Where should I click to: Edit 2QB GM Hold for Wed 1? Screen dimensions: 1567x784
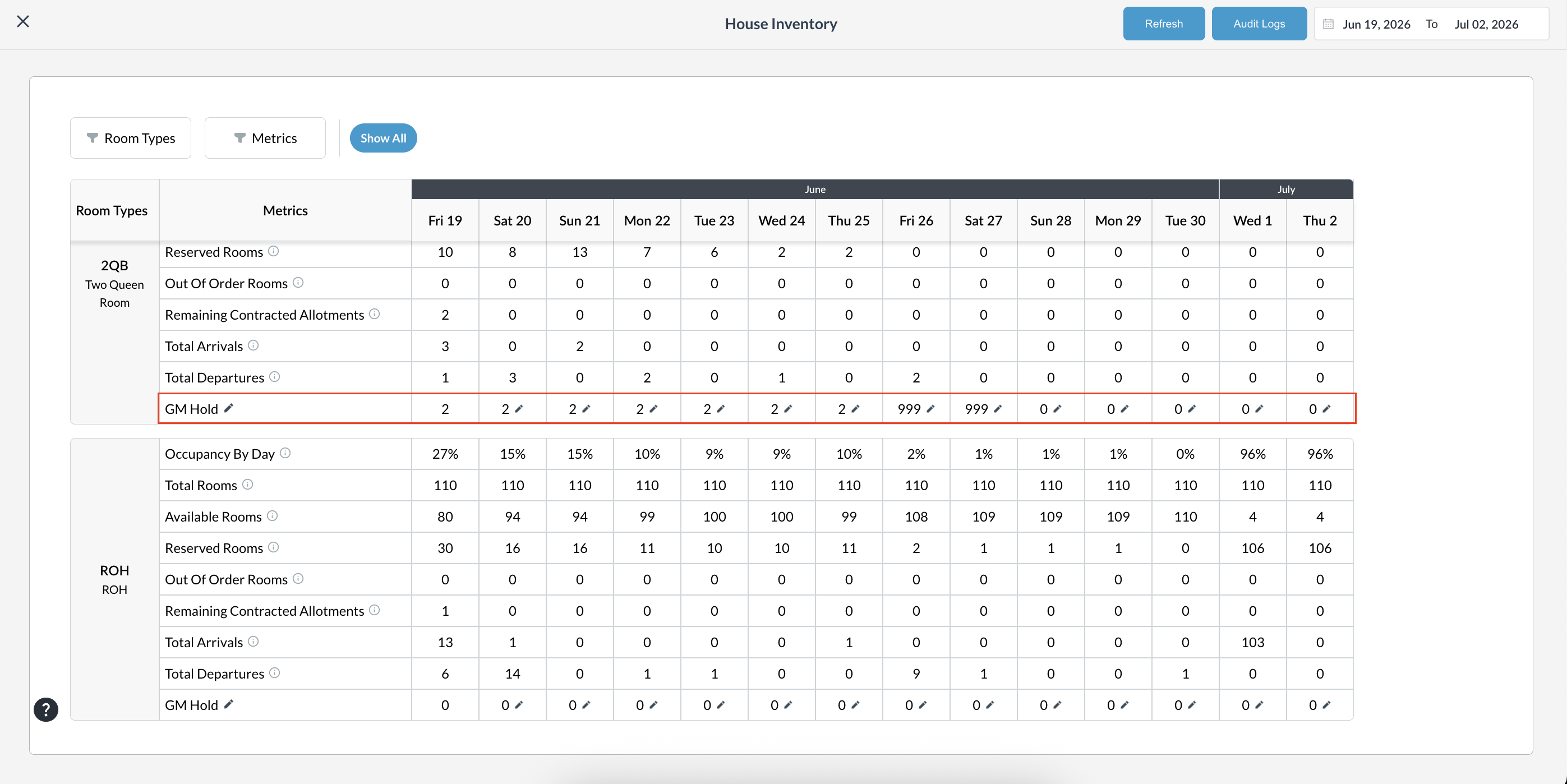pos(1259,409)
